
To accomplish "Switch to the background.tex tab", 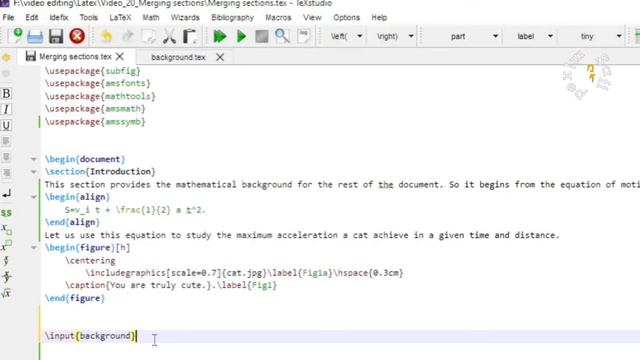I will click(x=178, y=57).
